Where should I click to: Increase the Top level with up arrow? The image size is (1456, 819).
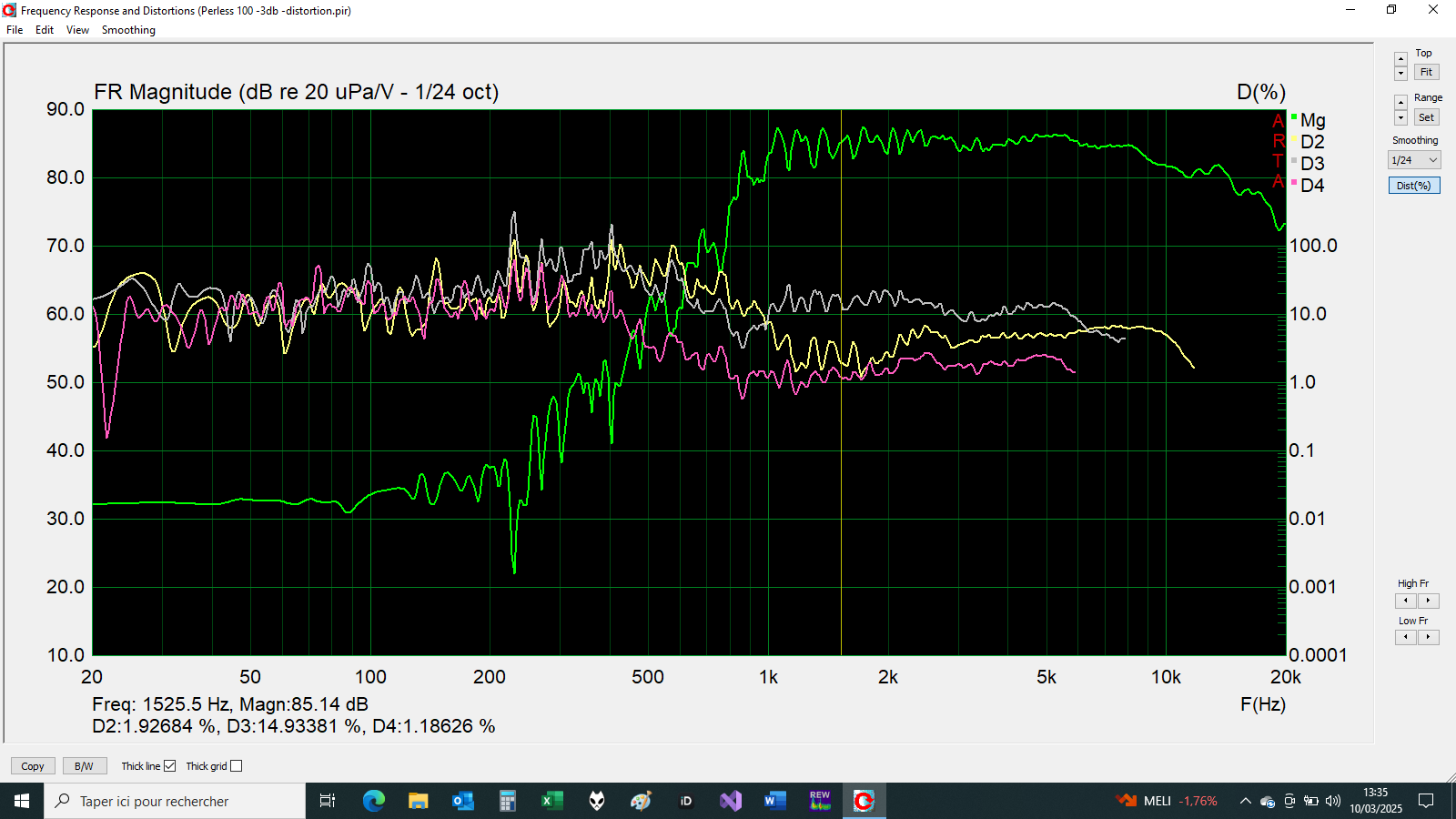(1400, 59)
